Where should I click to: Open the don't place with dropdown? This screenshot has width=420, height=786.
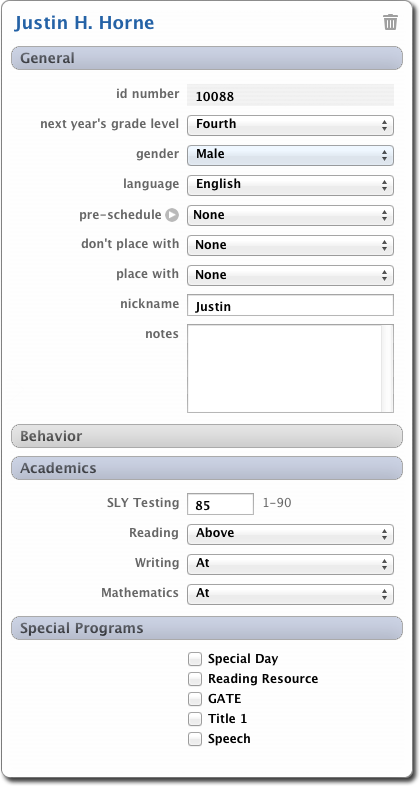coord(290,245)
